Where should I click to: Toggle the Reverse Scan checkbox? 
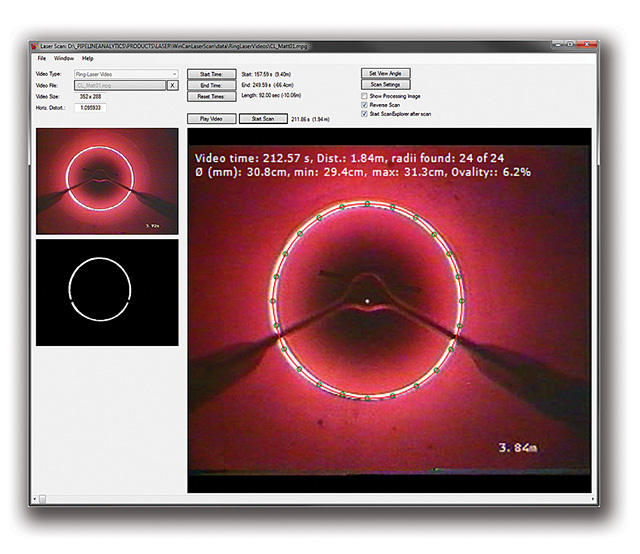363,105
